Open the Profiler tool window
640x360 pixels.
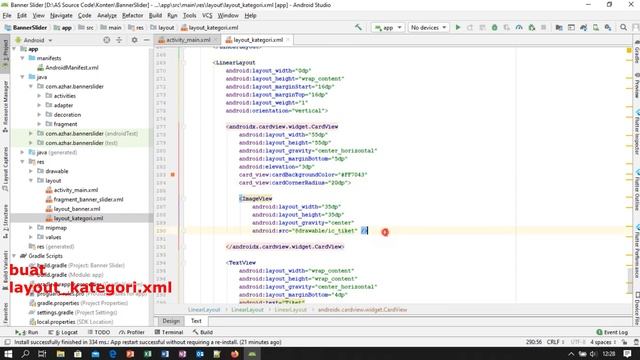[132, 332]
